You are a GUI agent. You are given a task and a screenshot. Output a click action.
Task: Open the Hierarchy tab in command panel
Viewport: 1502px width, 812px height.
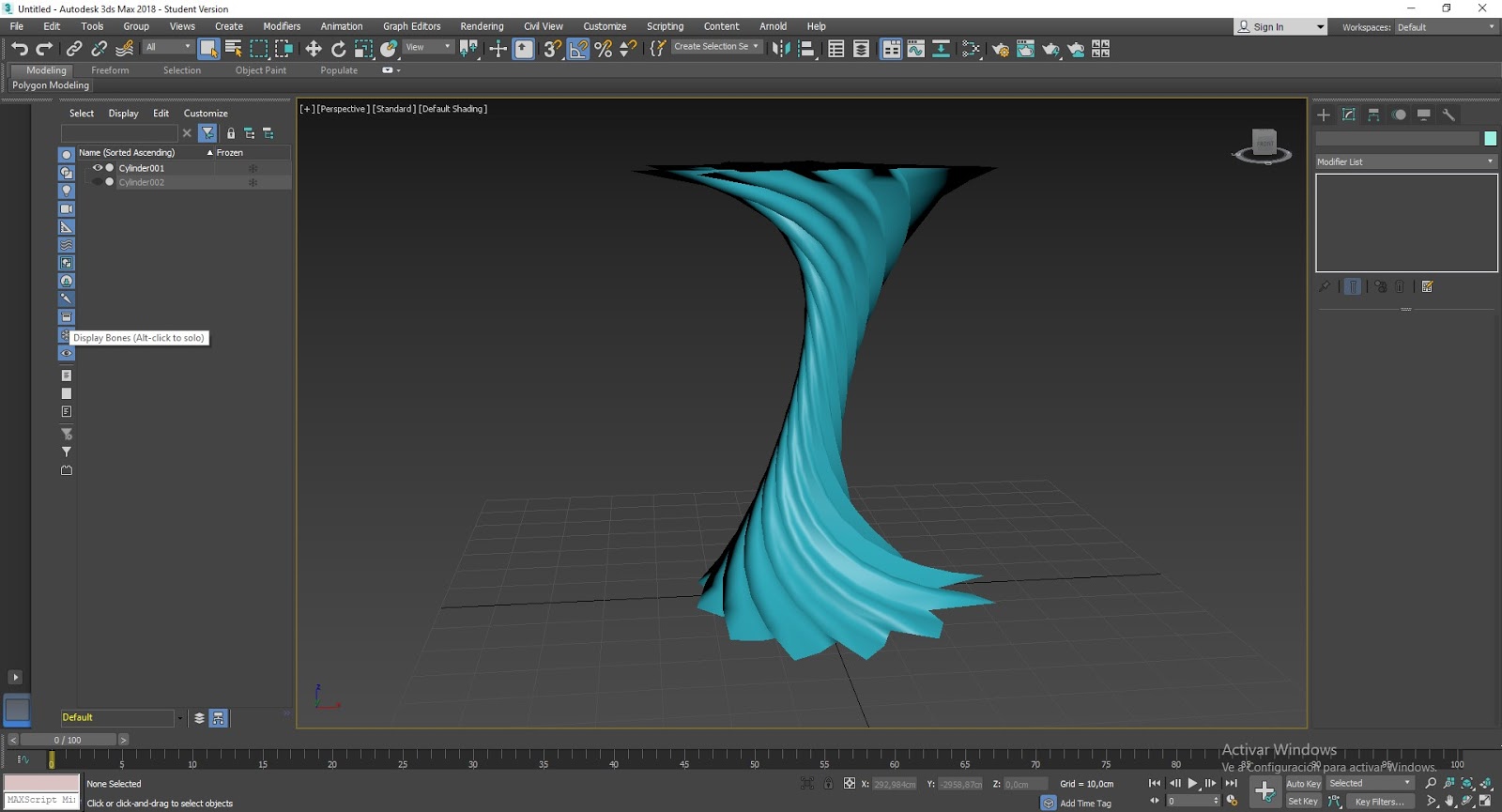click(x=1373, y=115)
